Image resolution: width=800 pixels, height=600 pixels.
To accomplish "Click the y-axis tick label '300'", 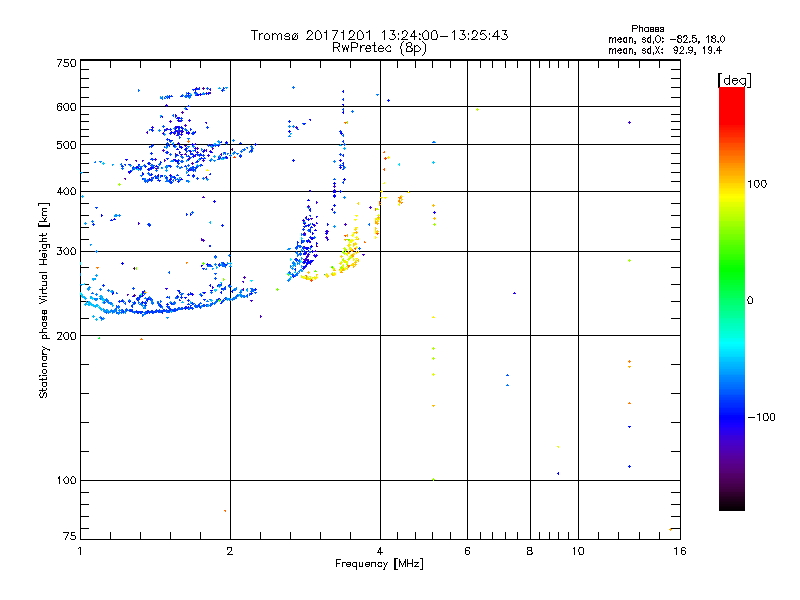I will pos(66,252).
